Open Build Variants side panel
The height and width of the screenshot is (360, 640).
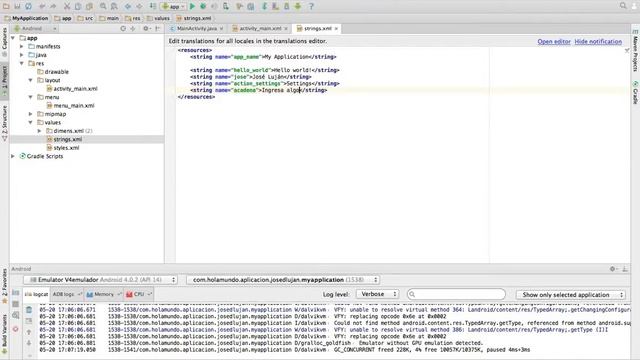point(4,334)
